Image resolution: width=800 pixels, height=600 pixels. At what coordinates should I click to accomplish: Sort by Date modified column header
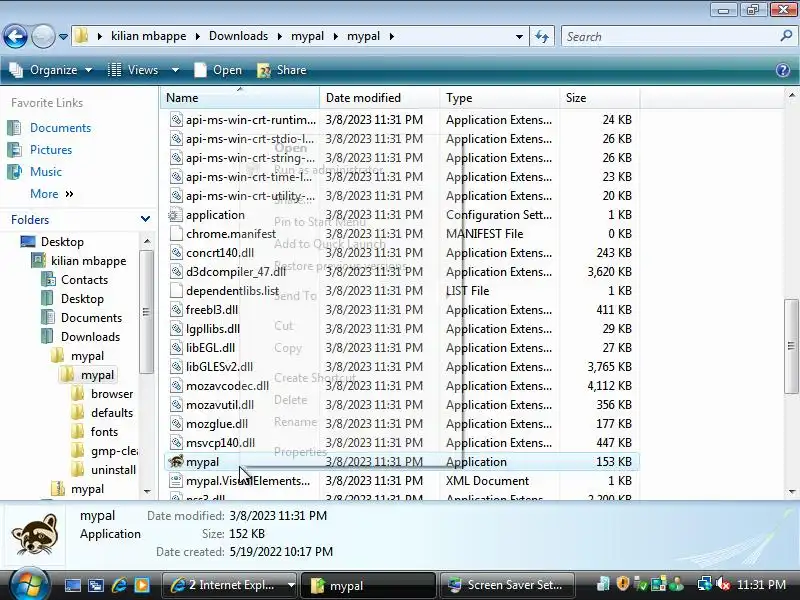(x=379, y=97)
